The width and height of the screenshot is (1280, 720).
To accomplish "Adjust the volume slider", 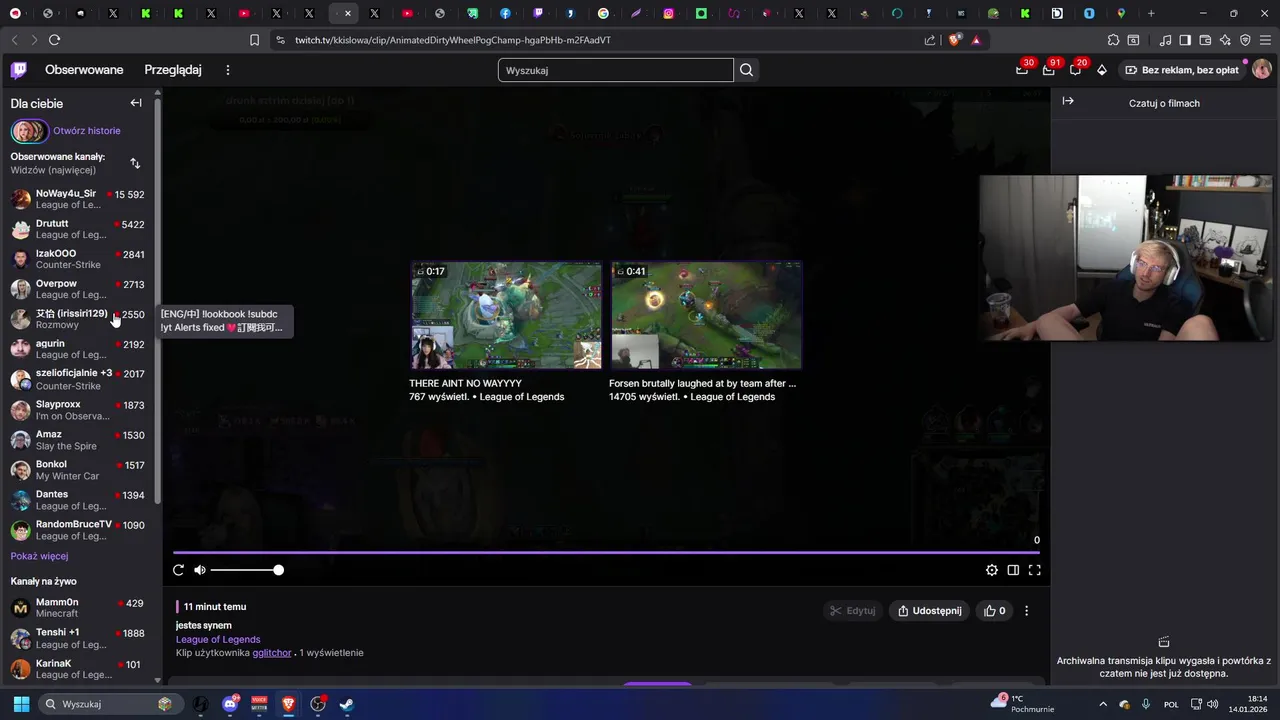I will tap(246, 570).
